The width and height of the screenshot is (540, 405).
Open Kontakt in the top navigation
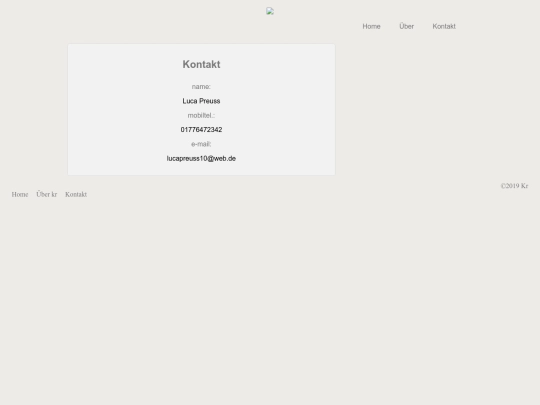click(444, 27)
